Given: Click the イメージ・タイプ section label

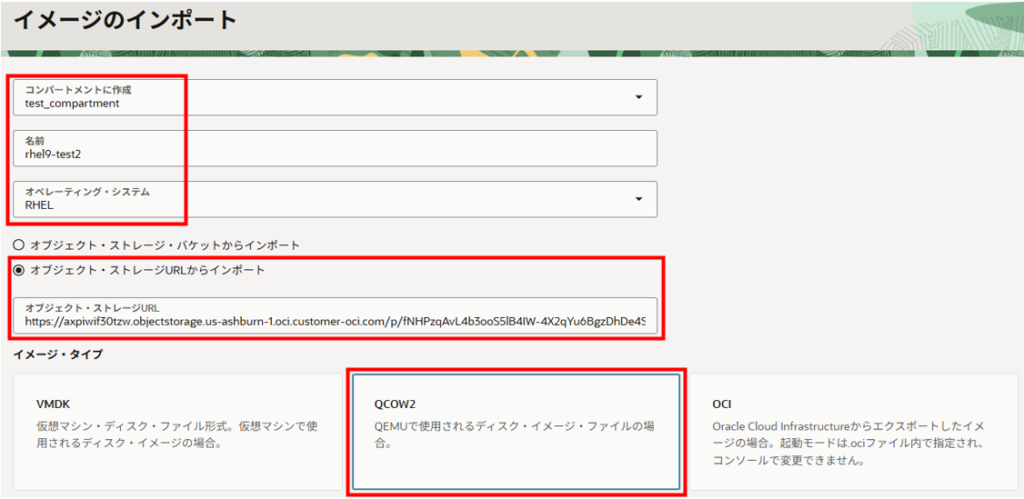Looking at the screenshot, I should (57, 354).
